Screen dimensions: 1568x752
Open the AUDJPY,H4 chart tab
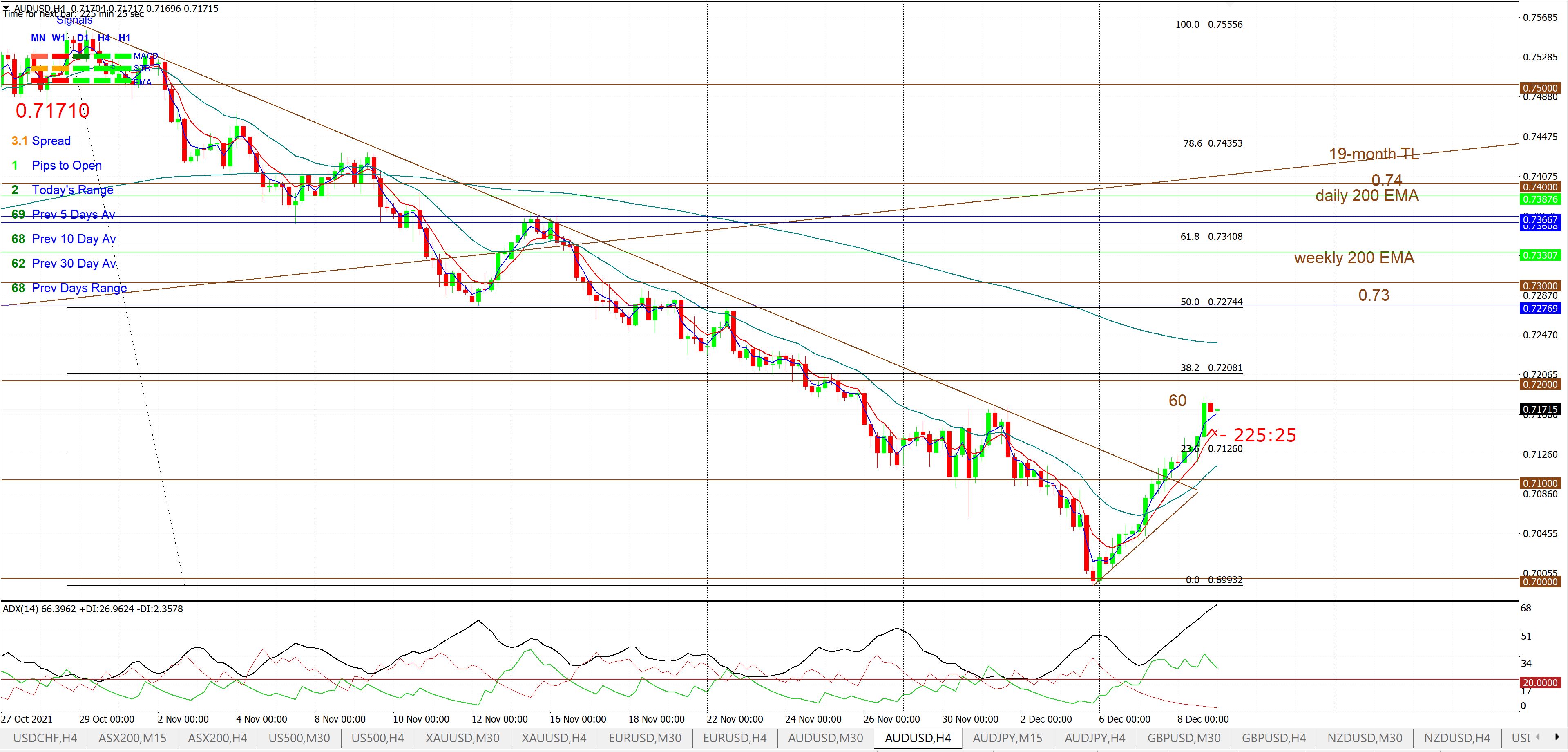1095,738
